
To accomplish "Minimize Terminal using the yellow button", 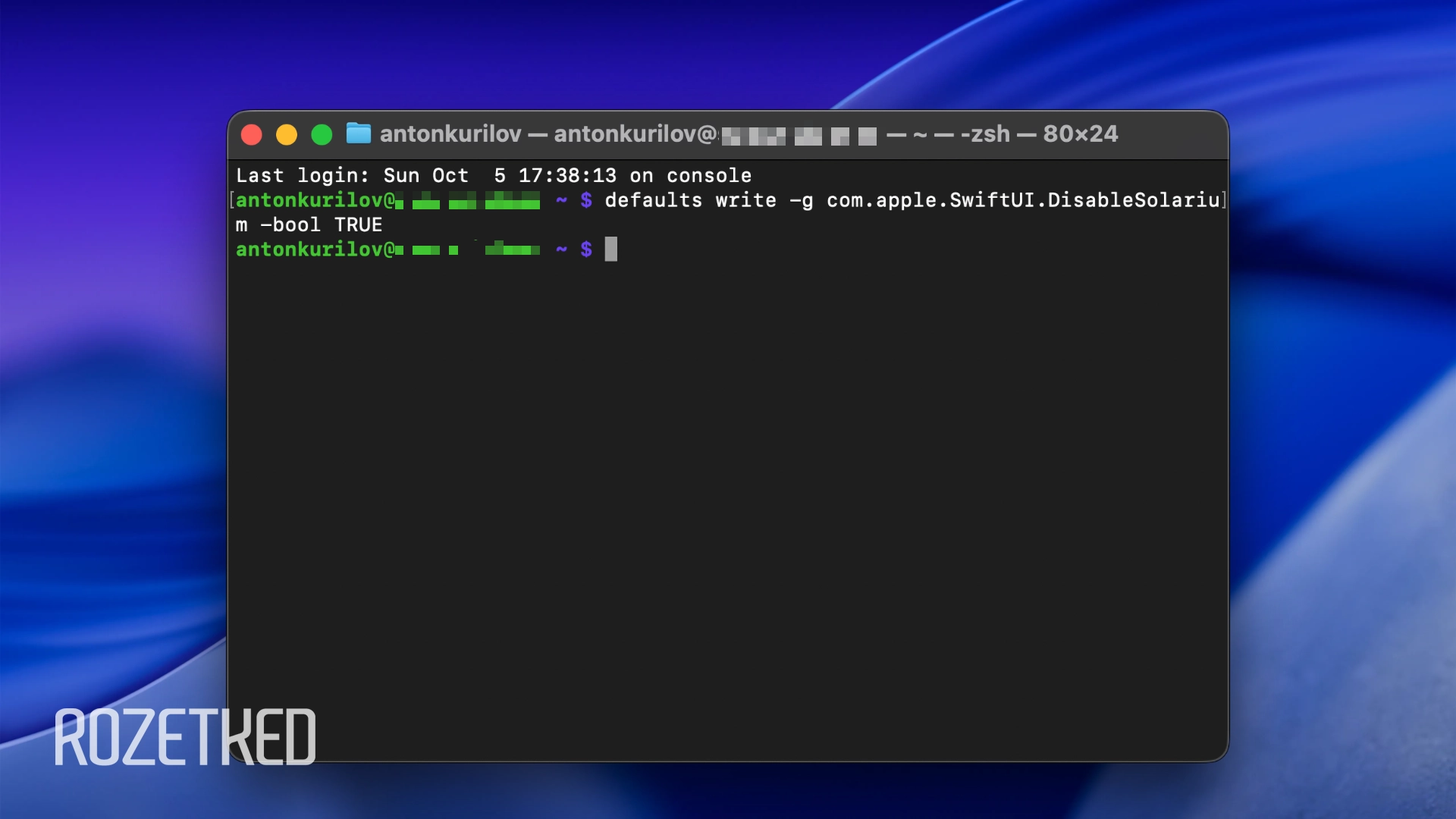I will 287,135.
